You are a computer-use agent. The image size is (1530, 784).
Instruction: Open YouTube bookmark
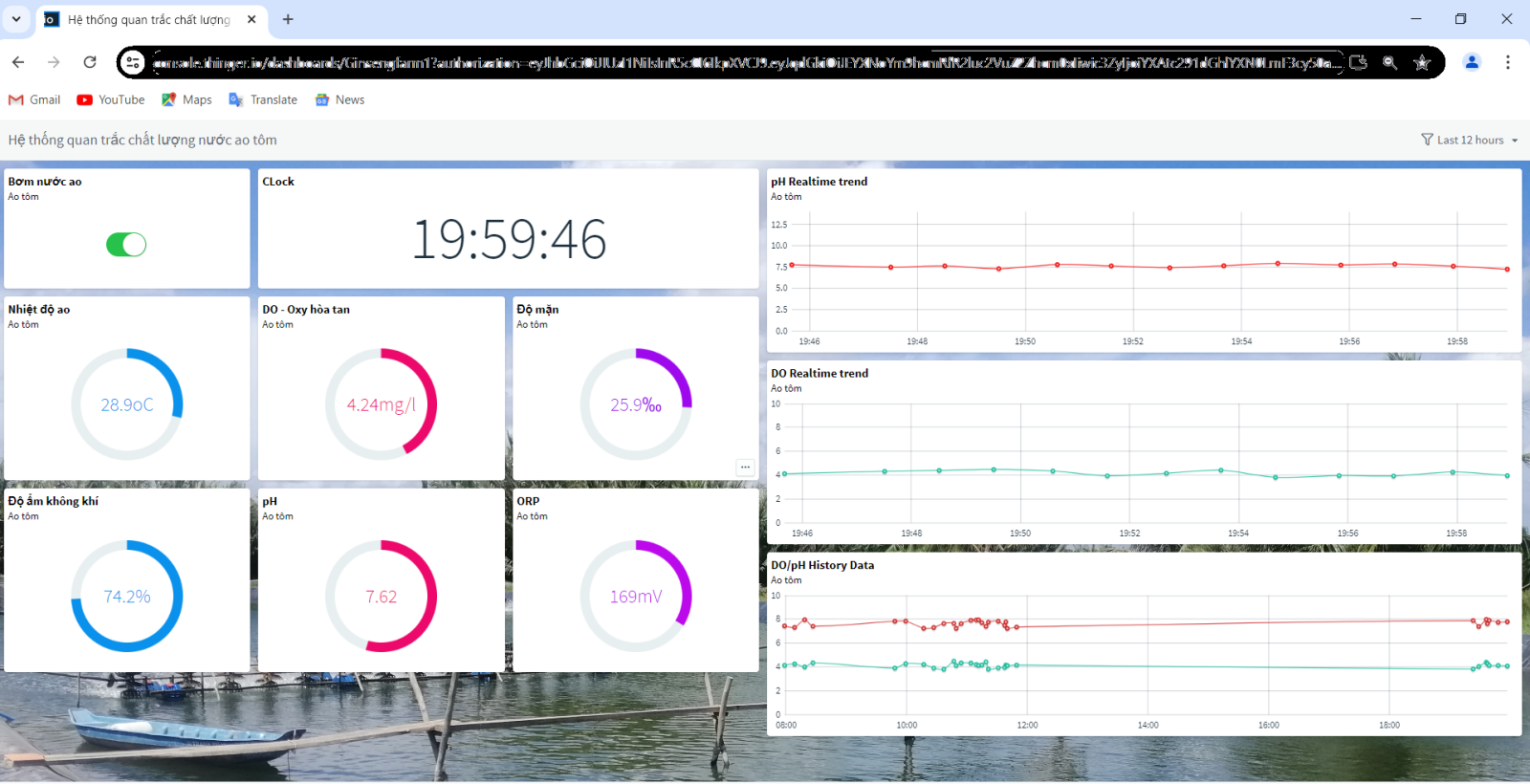pos(111,99)
